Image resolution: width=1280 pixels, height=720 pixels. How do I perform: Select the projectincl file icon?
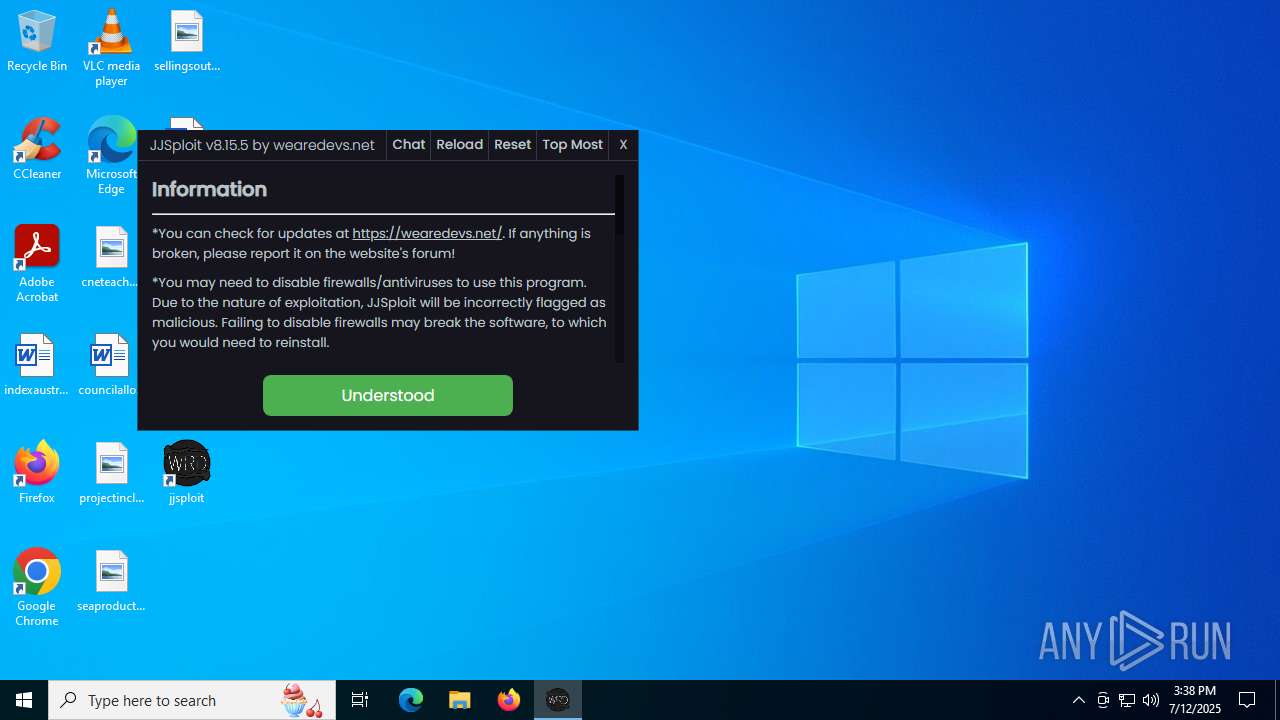[111, 473]
